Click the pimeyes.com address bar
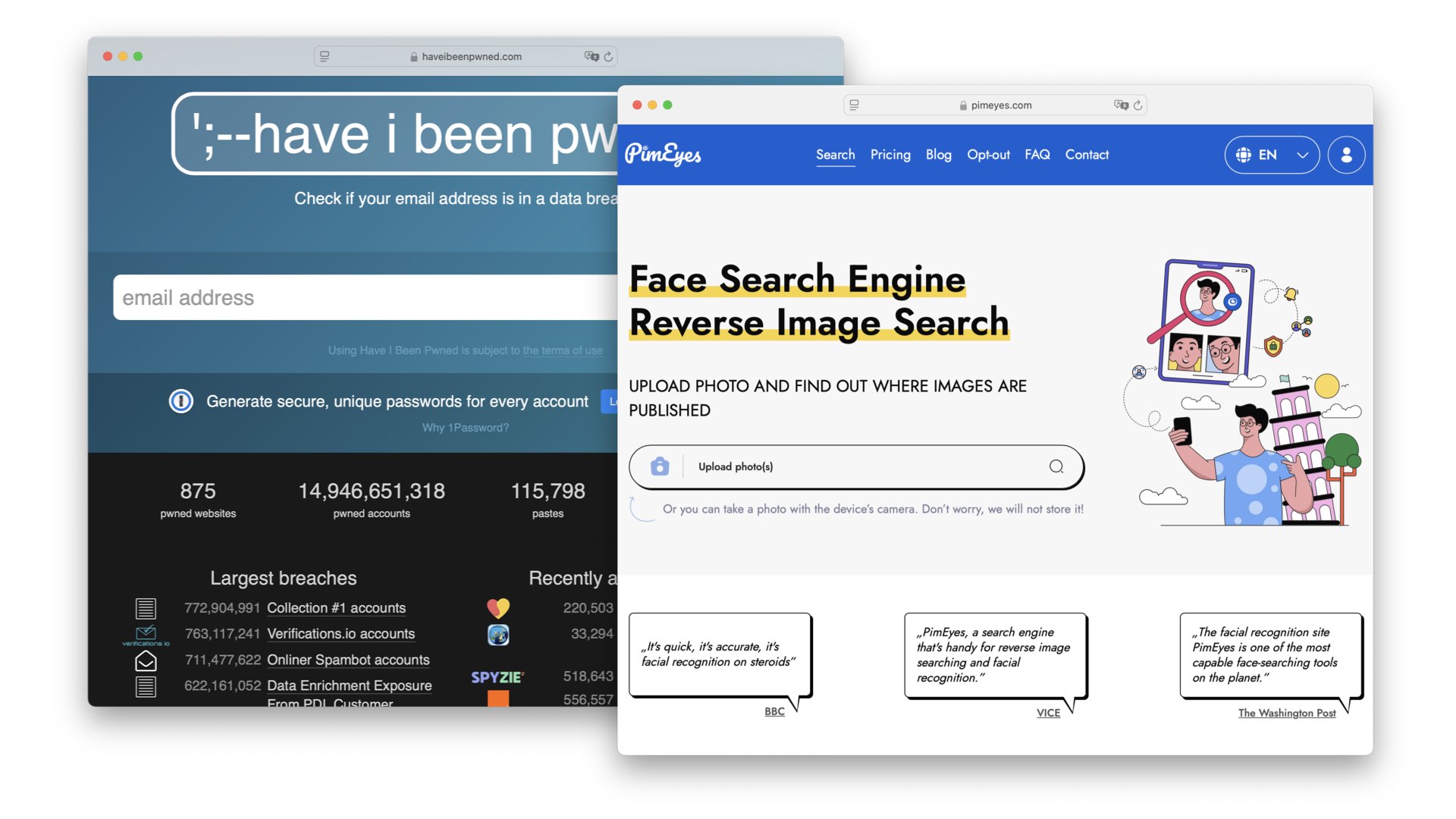The width and height of the screenshot is (1456, 819). point(995,105)
